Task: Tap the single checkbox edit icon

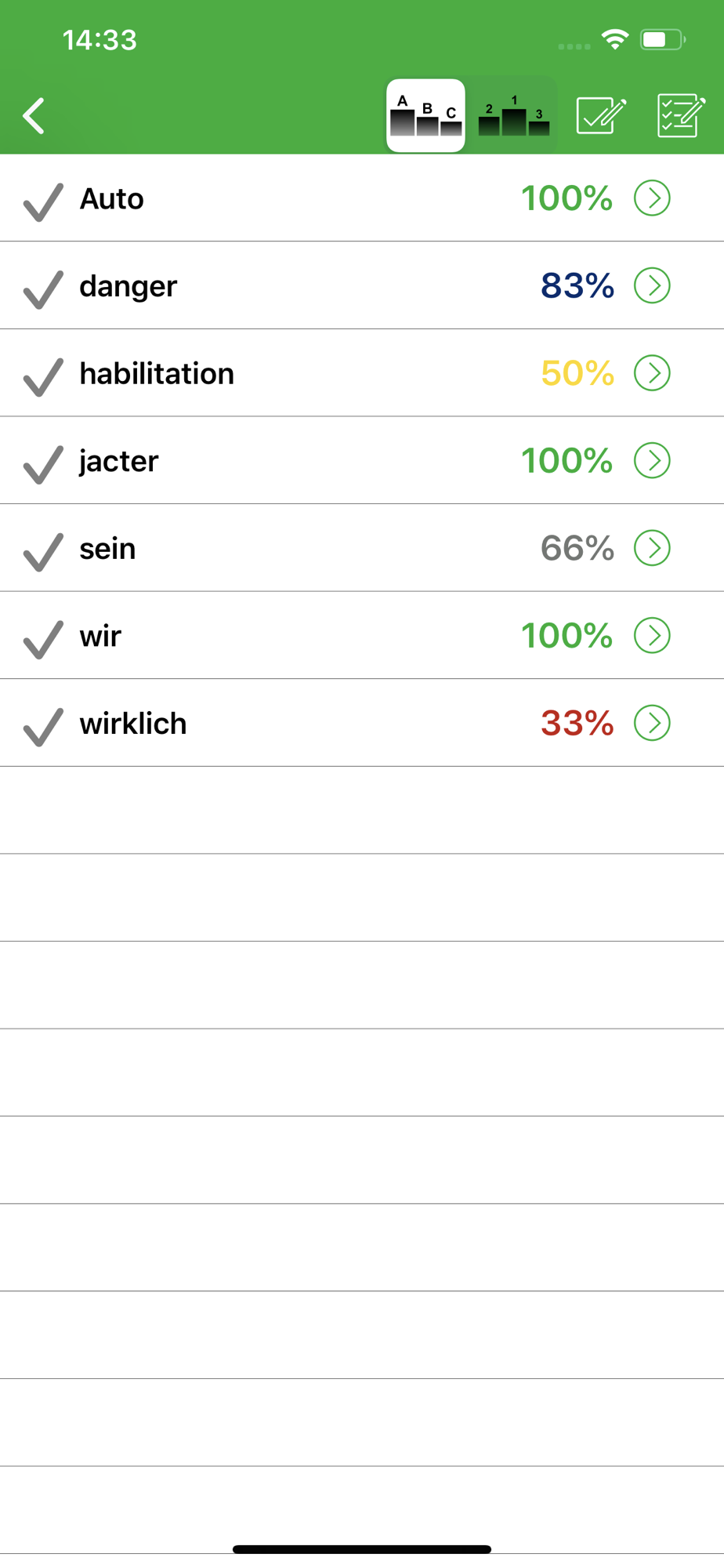Action: (600, 116)
